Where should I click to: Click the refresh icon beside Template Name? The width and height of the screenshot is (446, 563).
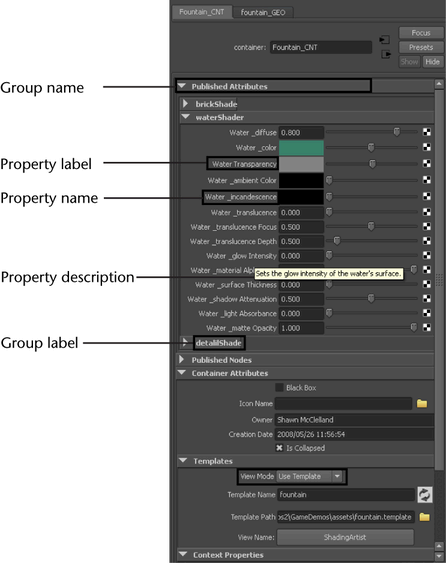[x=425, y=495]
